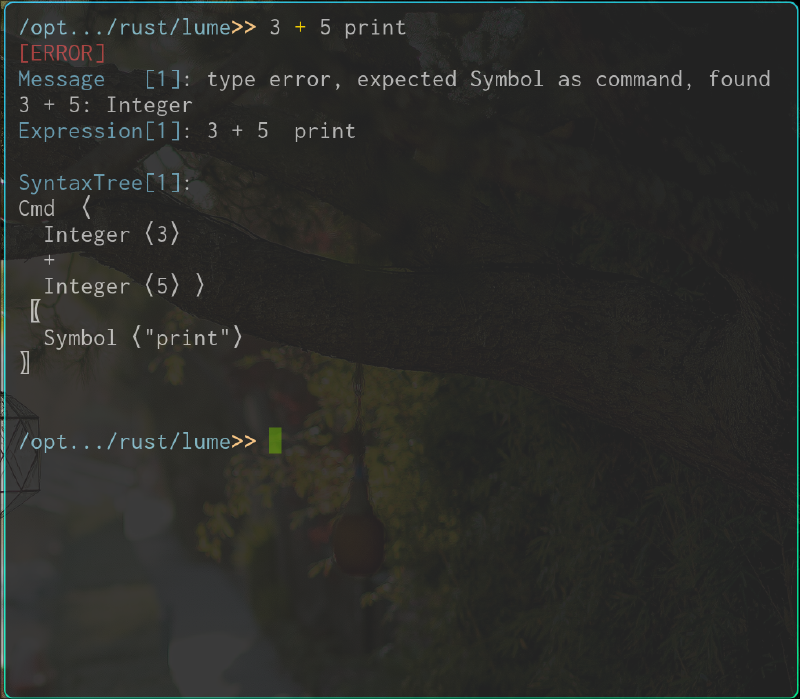The width and height of the screenshot is (800, 699).
Task: Click the Symbol ⟨"print"⟩ line
Action: pyautogui.click(x=143, y=338)
